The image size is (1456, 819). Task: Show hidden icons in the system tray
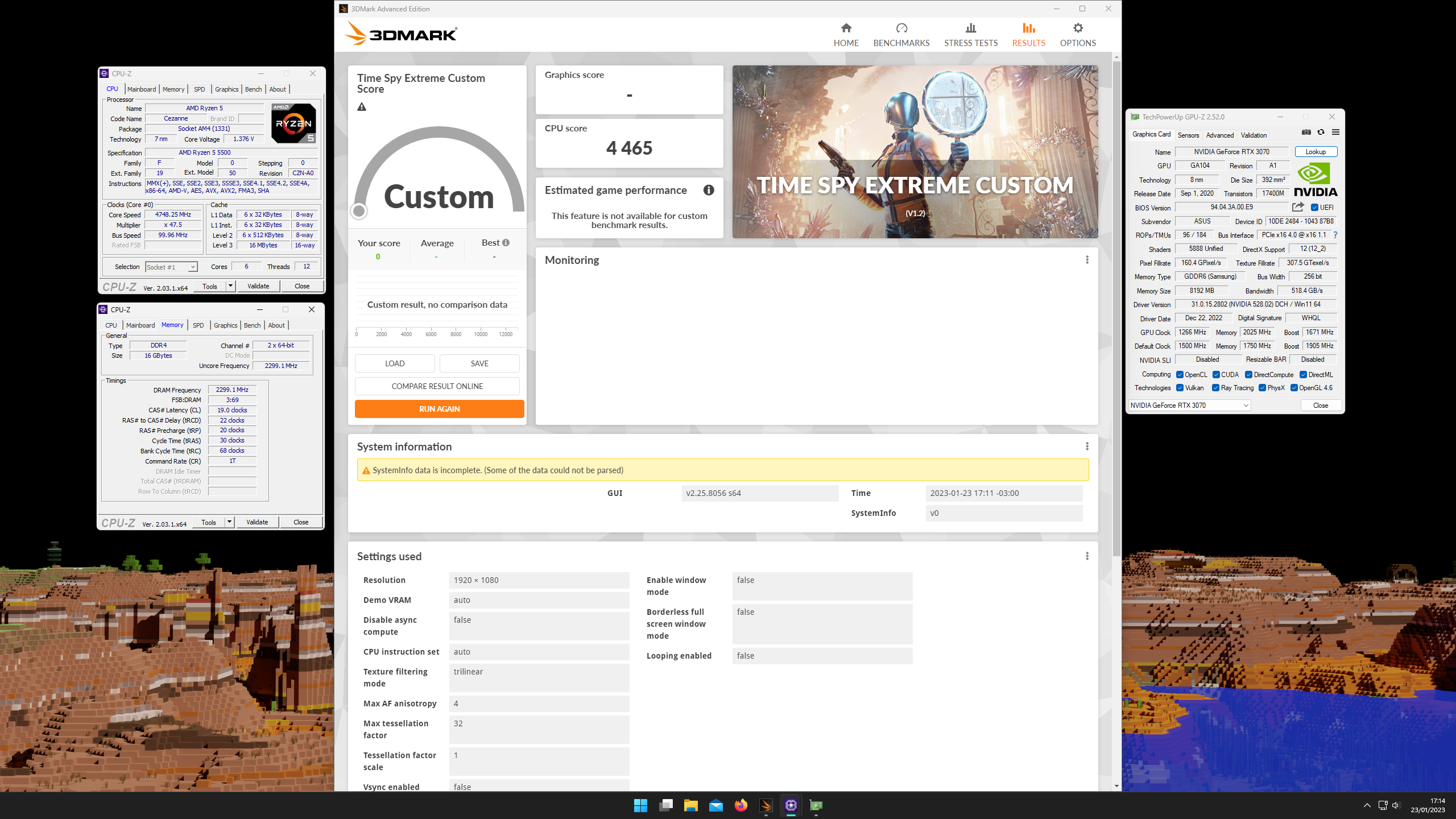tap(1367, 805)
